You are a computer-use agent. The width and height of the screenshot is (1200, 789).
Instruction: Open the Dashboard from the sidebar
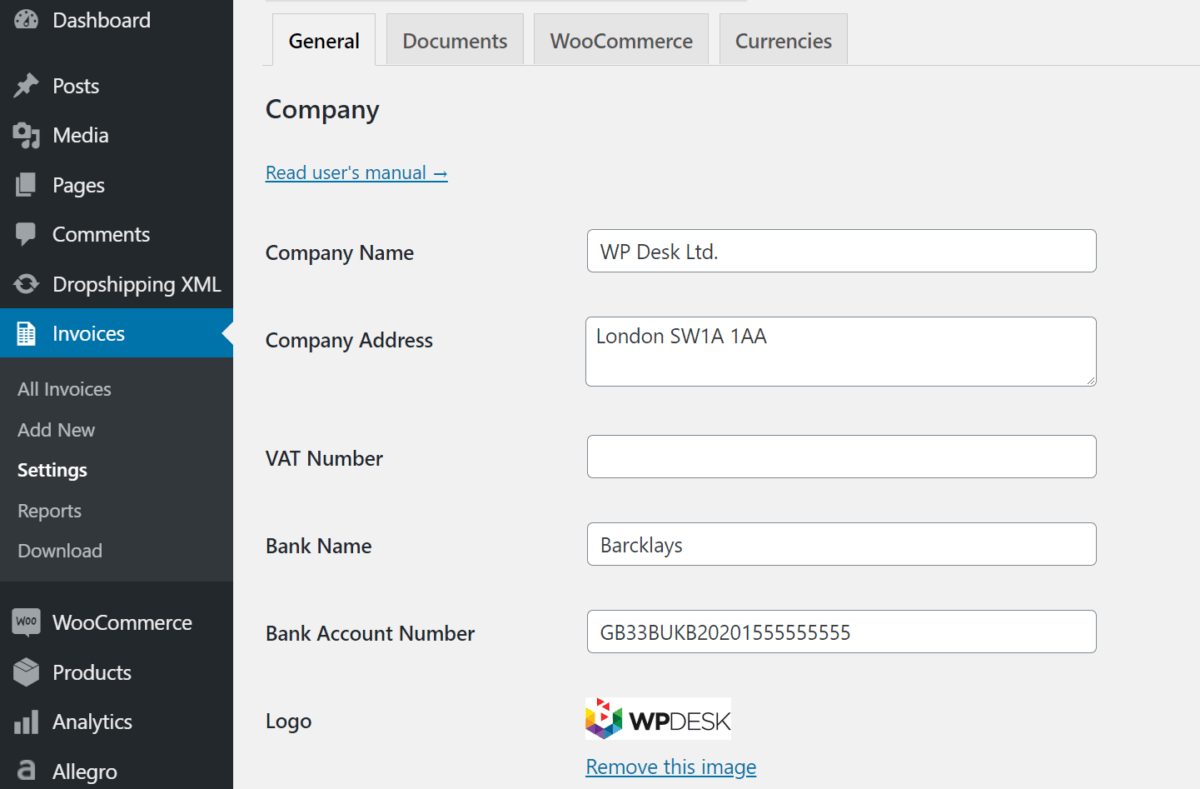pos(25,20)
